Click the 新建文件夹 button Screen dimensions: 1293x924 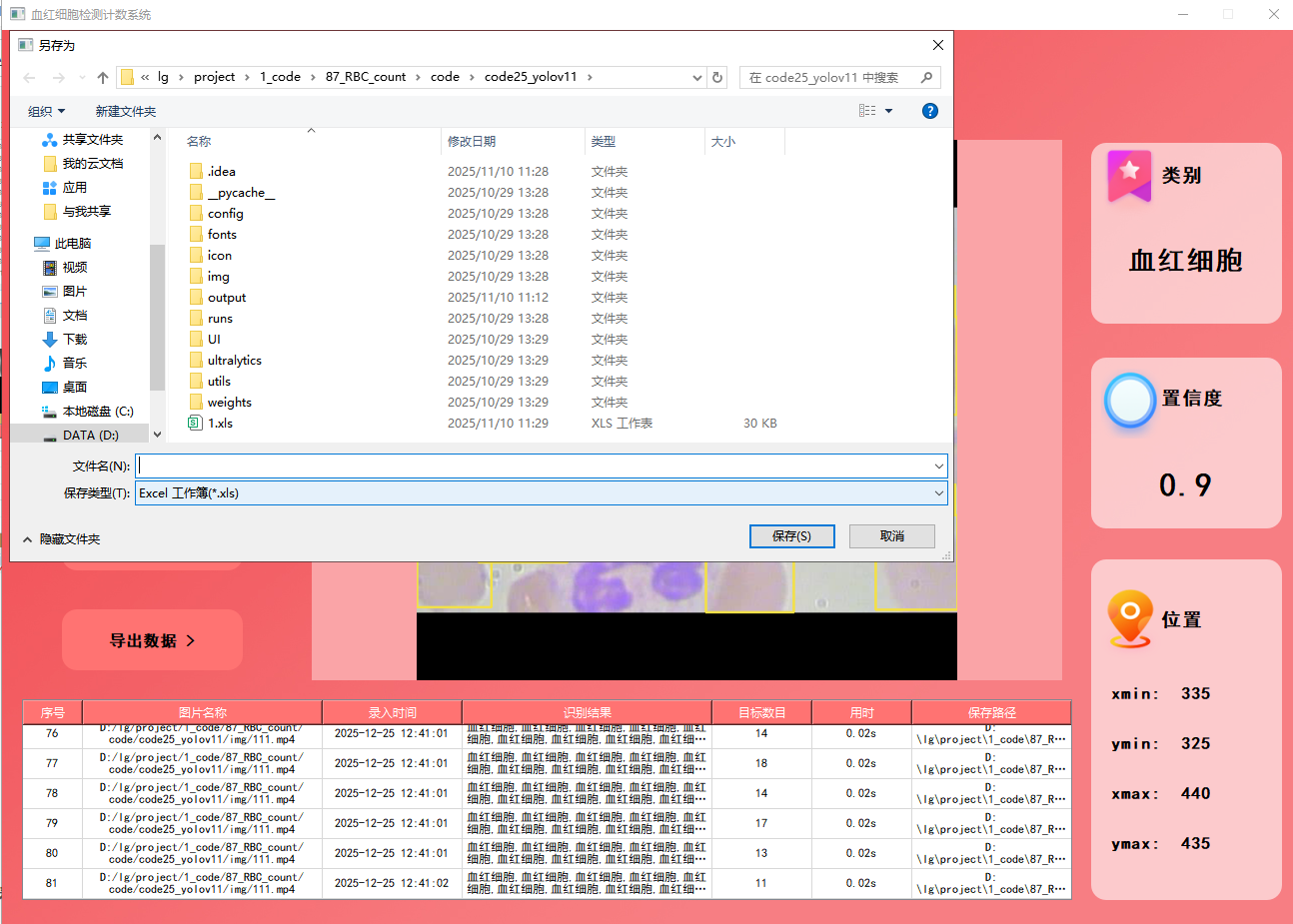pyautogui.click(x=126, y=111)
